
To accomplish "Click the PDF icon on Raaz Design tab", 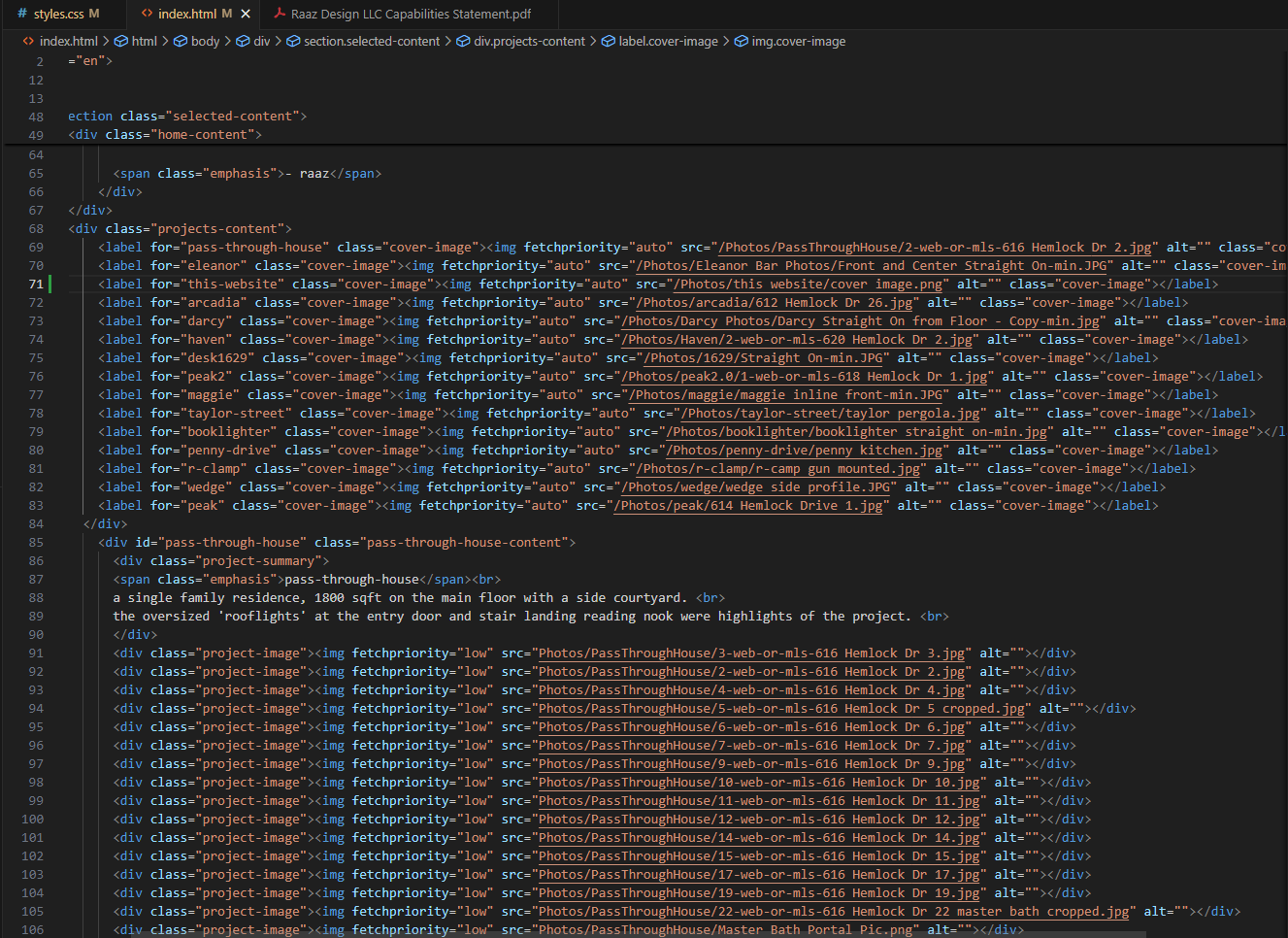I will 280,14.
